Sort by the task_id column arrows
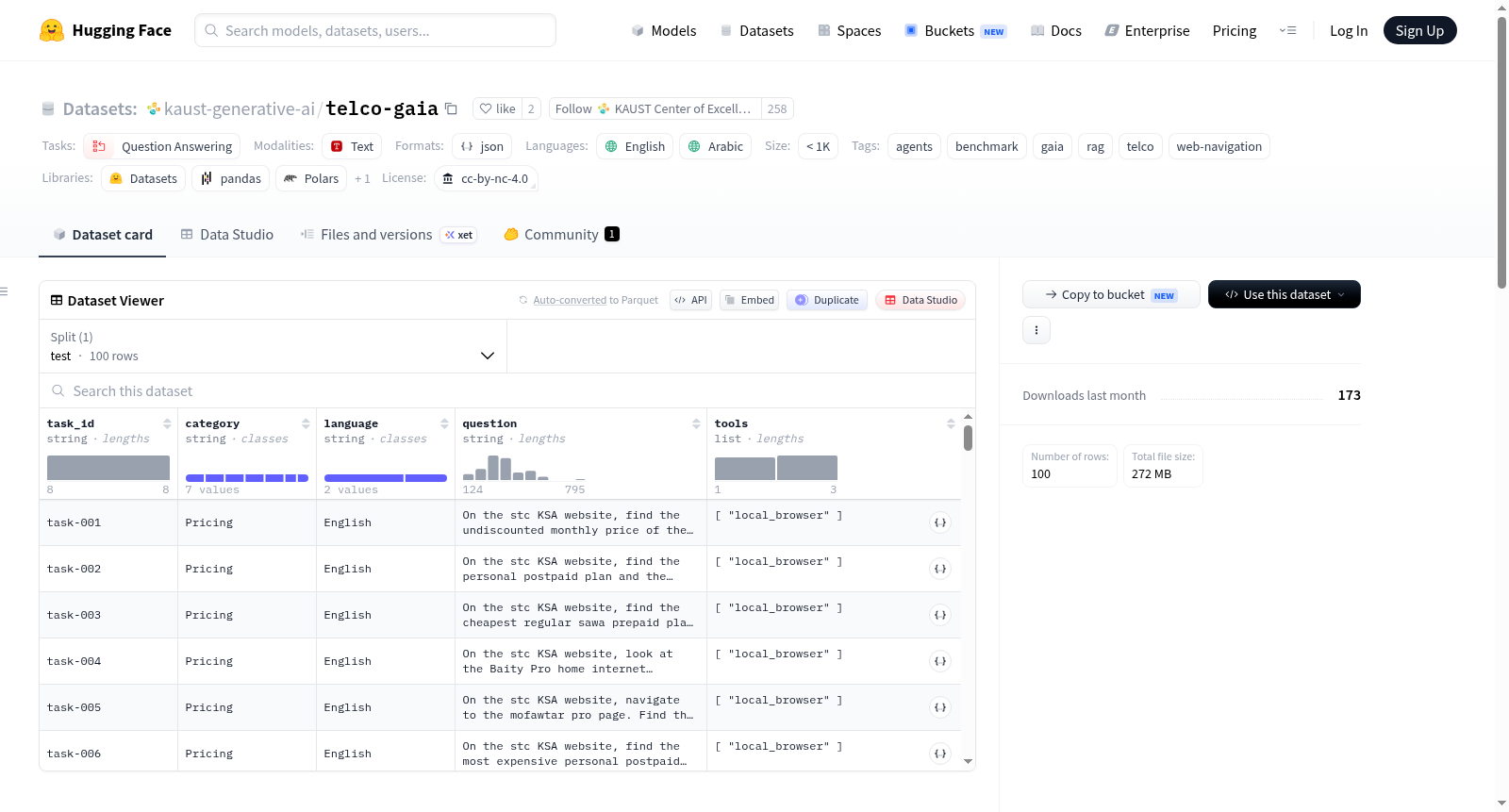Image resolution: width=1509 pixels, height=812 pixels. point(167,423)
